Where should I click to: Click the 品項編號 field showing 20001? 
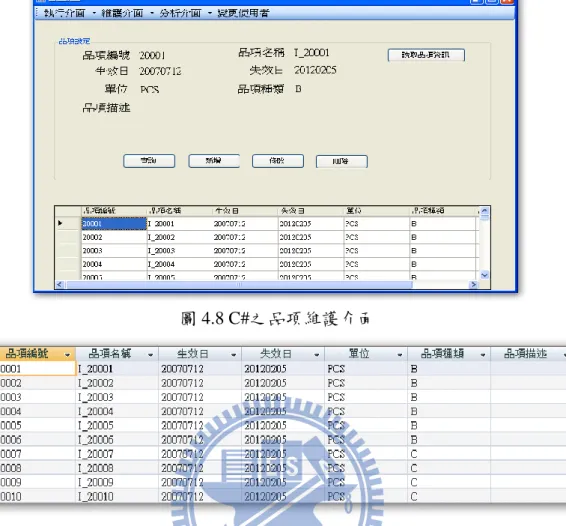pos(152,55)
